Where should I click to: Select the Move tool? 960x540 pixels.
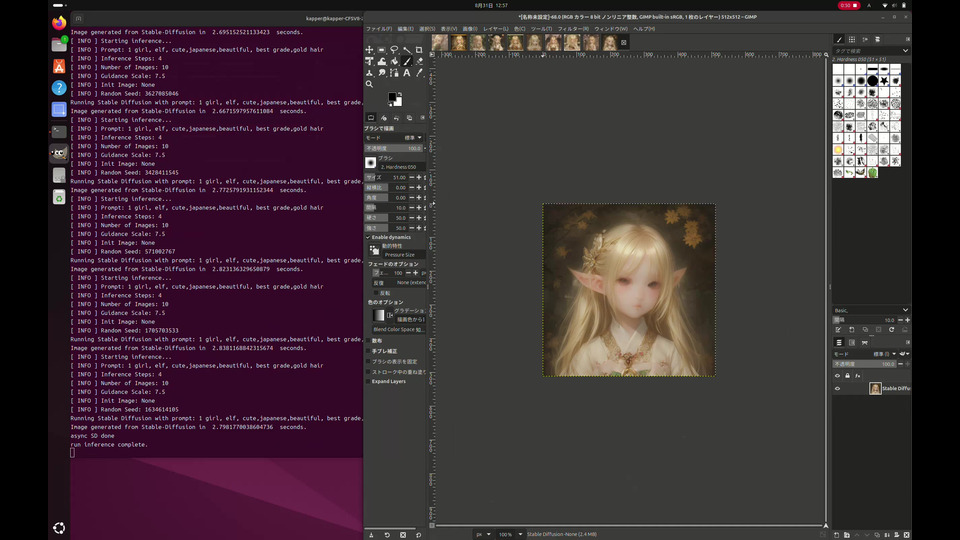click(369, 49)
